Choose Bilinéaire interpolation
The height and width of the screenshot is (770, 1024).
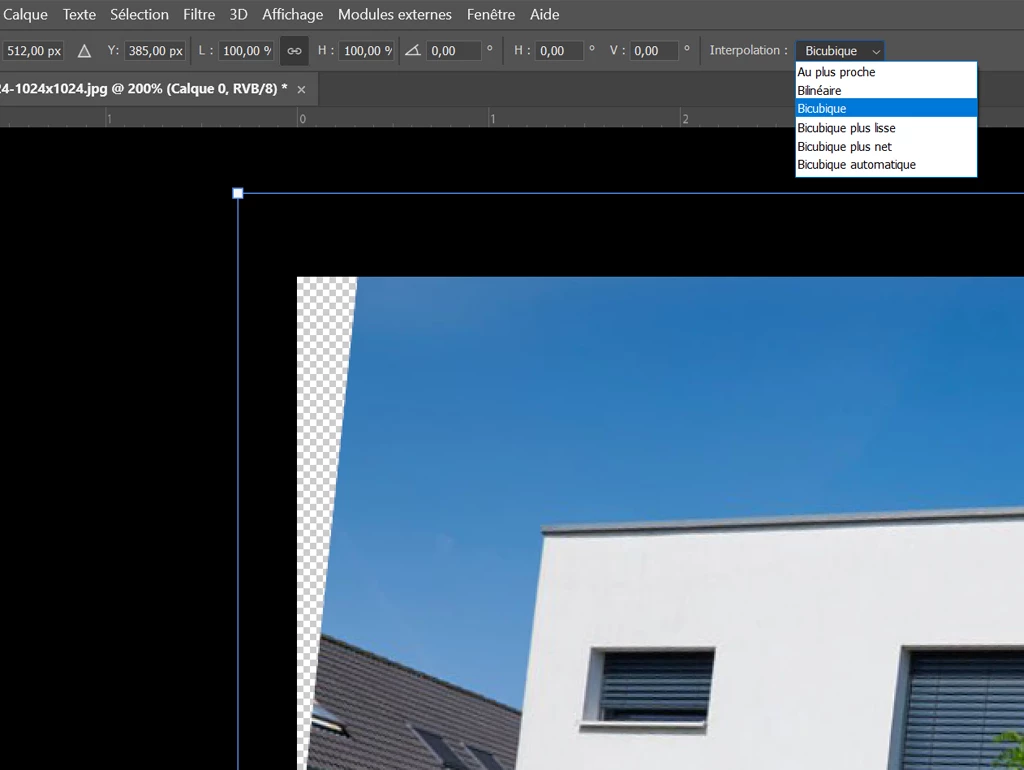(x=886, y=90)
